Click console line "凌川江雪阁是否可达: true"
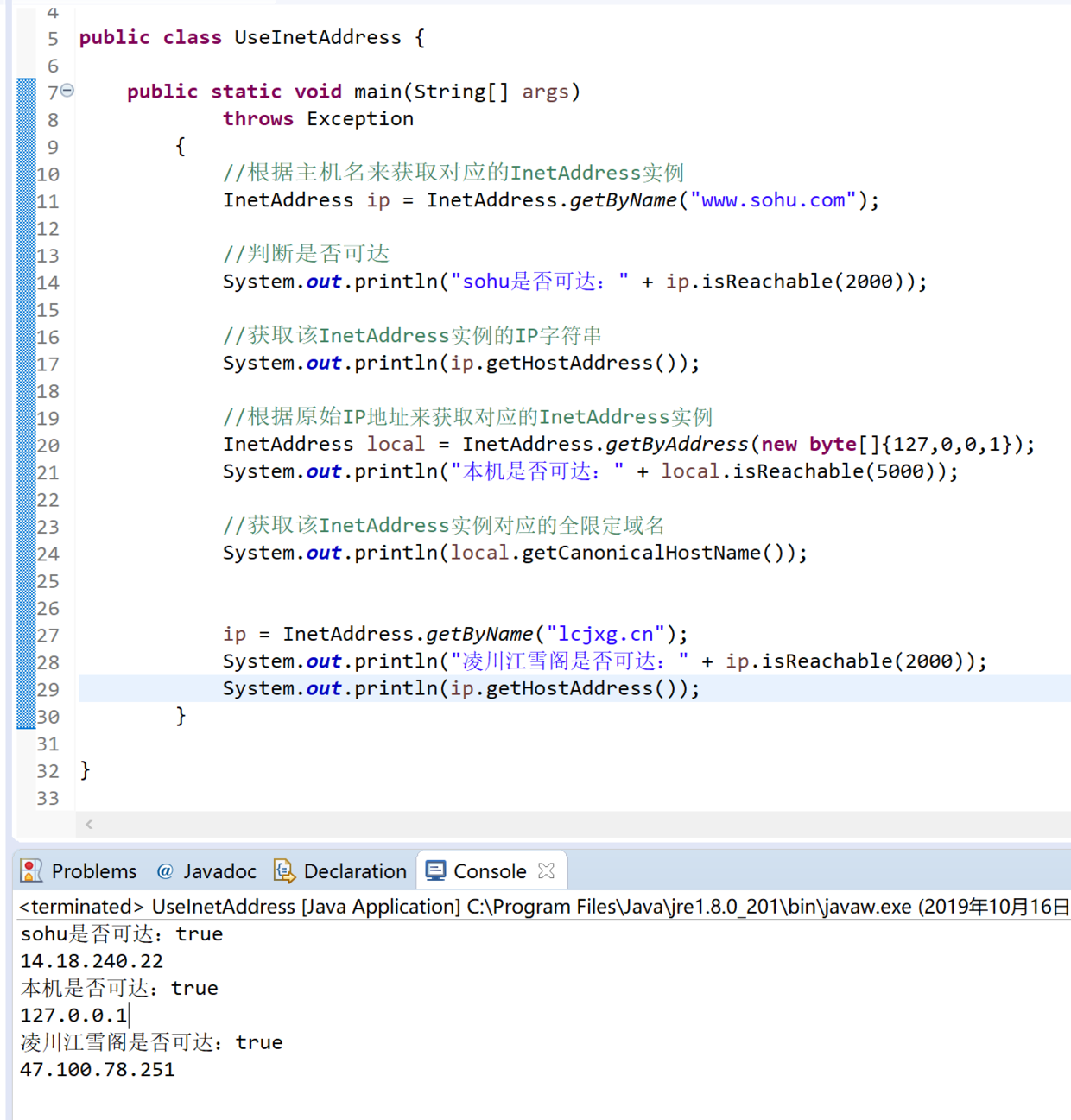Viewport: 1071px width, 1120px height. click(151, 1043)
